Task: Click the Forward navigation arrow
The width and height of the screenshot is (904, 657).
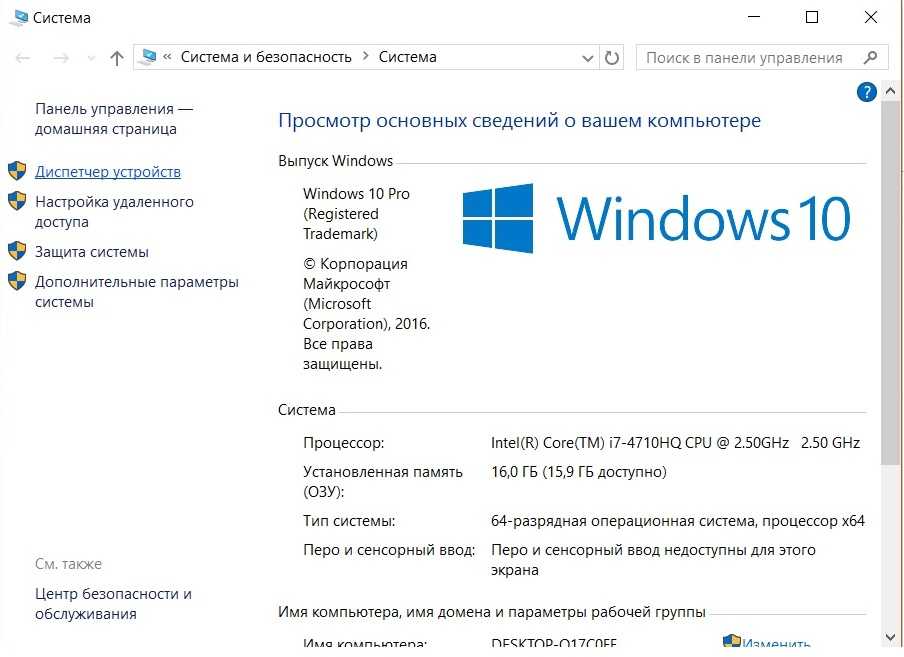Action: [60, 58]
